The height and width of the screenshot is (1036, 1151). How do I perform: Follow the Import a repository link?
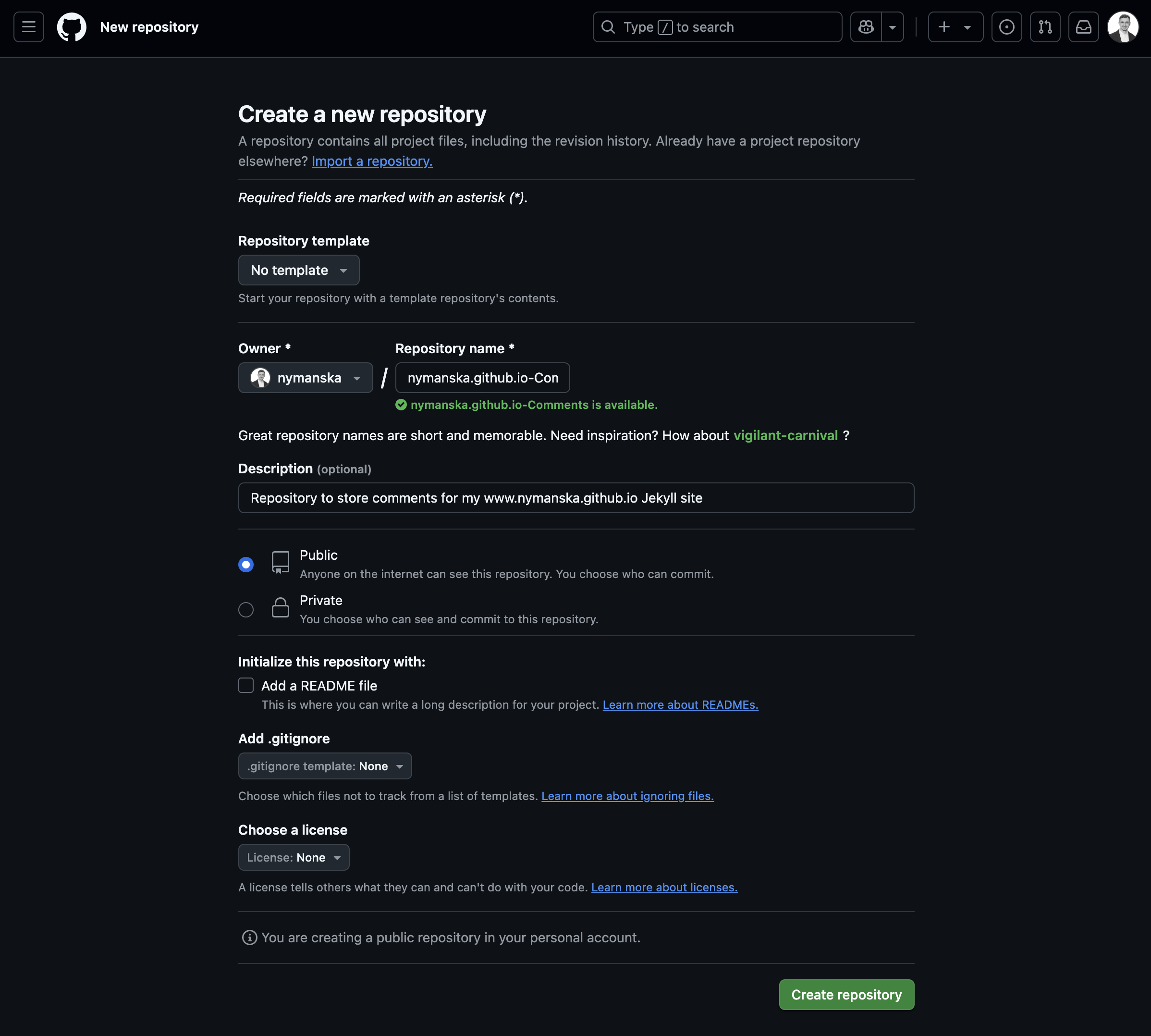pyautogui.click(x=371, y=161)
